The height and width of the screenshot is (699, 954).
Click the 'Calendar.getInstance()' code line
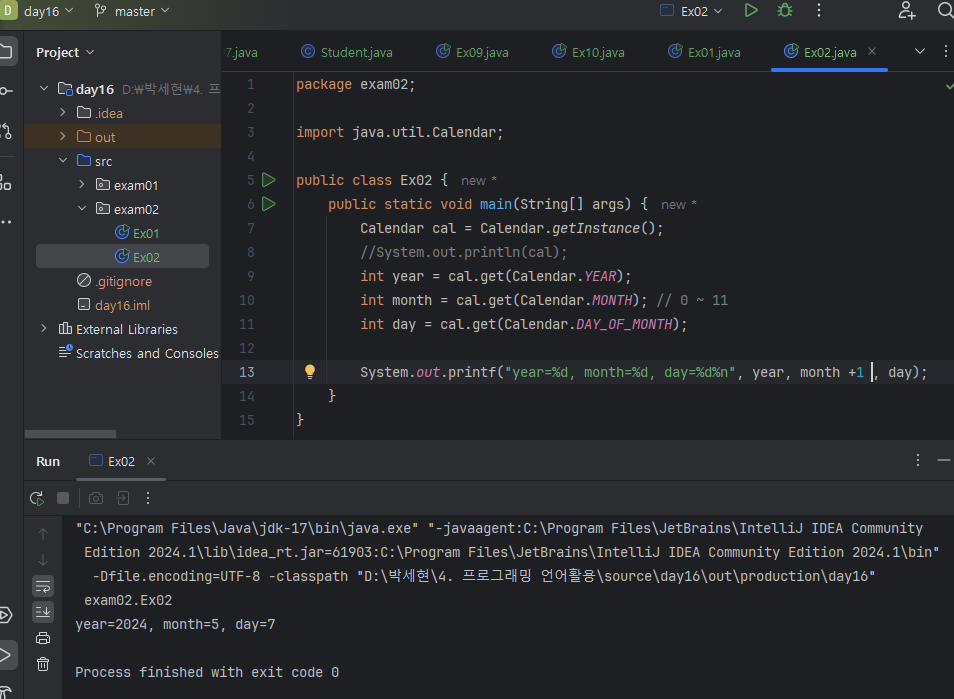tap(511, 228)
